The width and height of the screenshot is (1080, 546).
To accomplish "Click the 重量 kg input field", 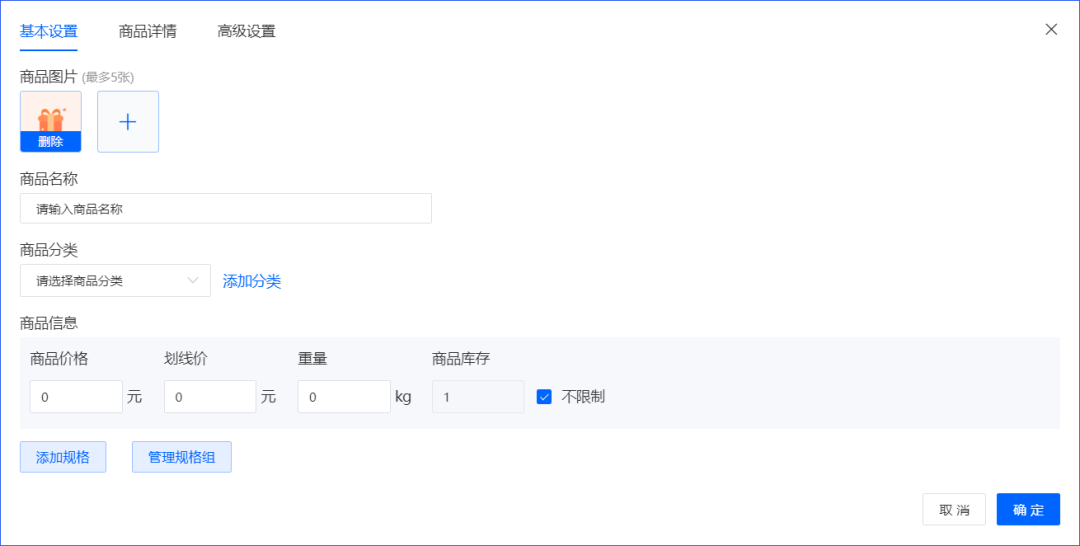I will point(344,397).
